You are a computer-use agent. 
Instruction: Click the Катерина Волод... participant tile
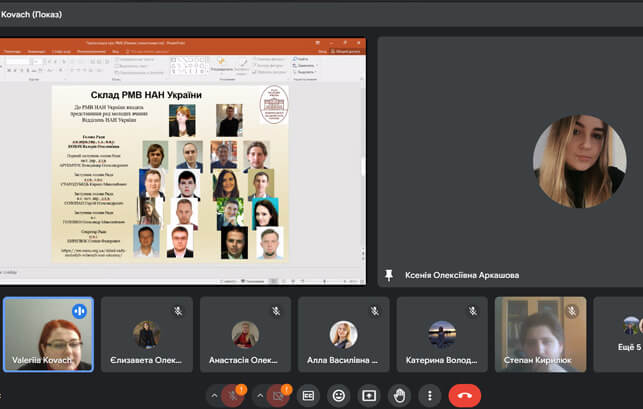coord(442,335)
